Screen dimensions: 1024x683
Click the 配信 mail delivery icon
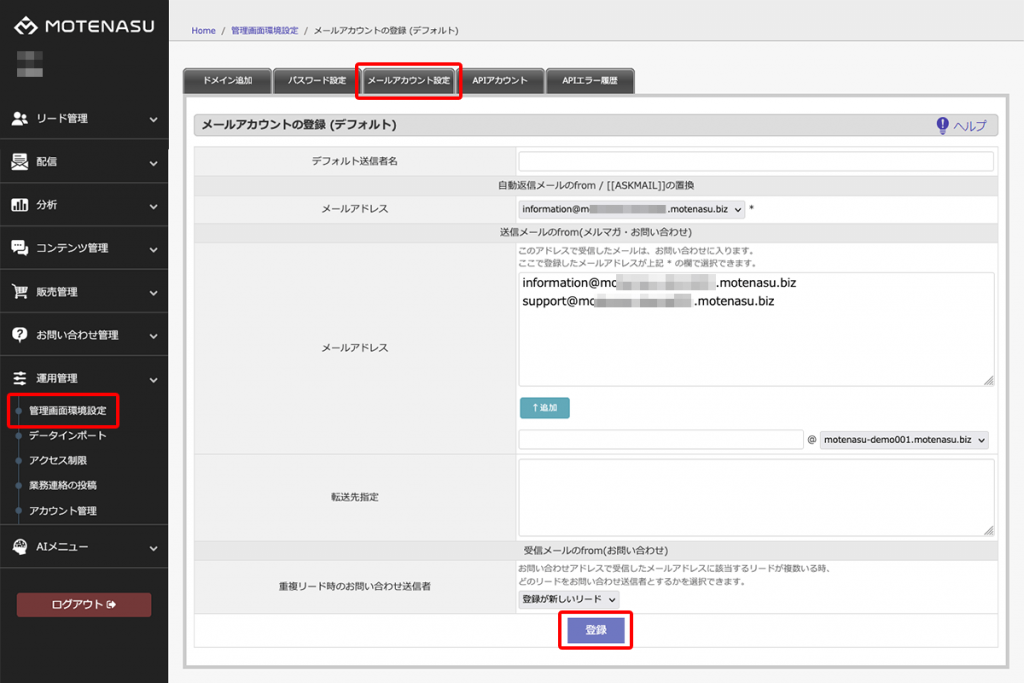click(19, 161)
